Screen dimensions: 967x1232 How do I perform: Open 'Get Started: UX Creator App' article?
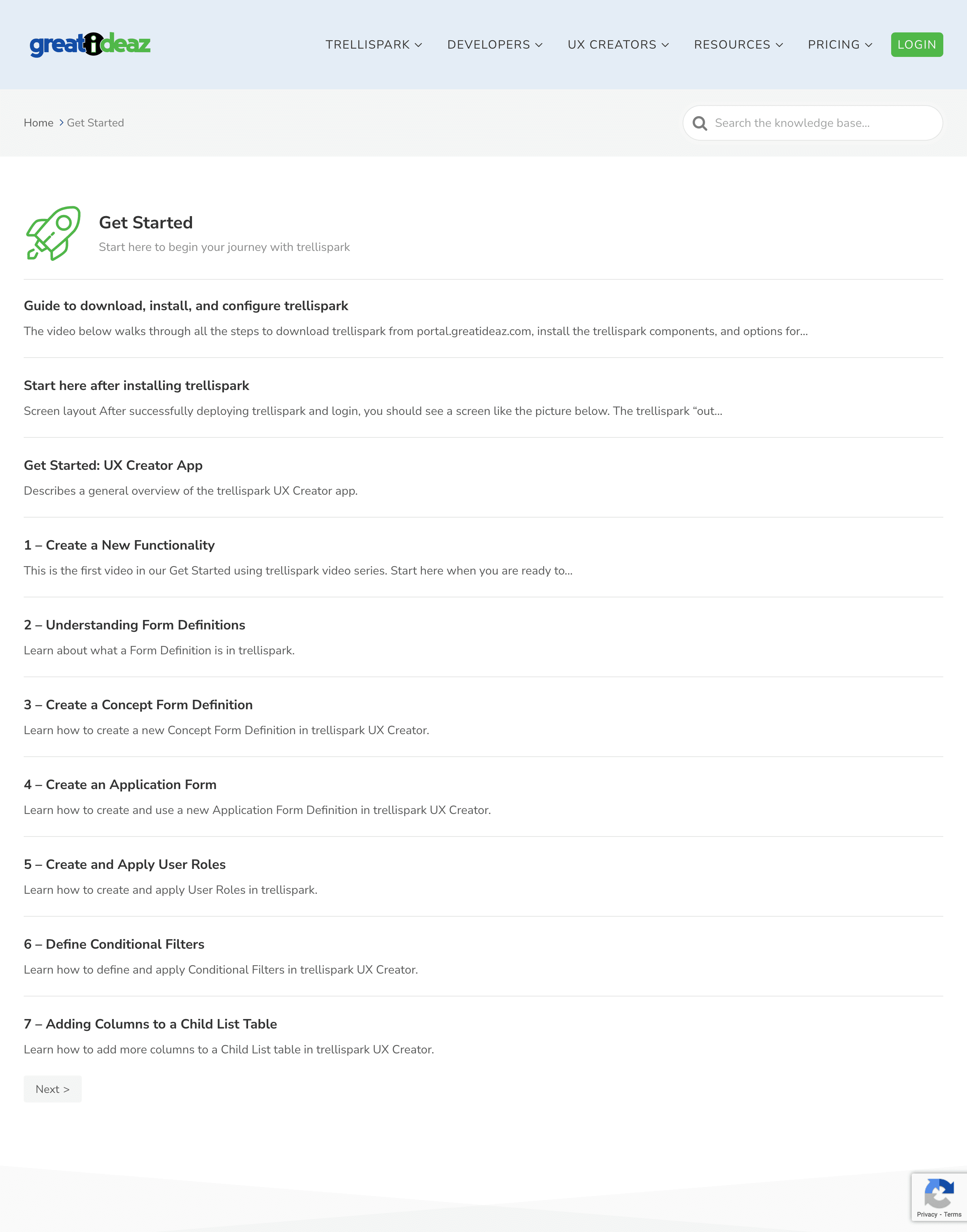[113, 465]
